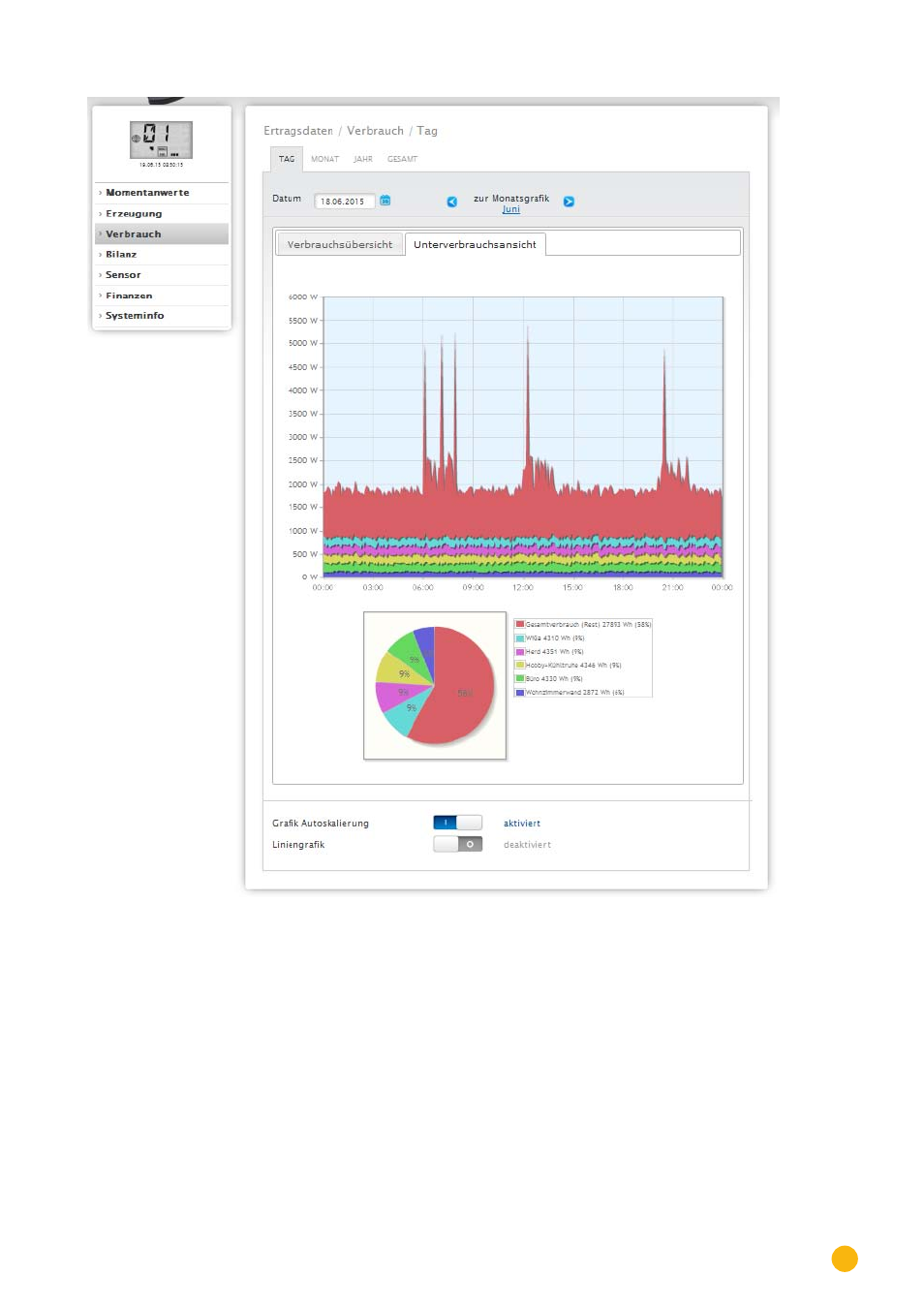Expand Systeminfo menu
The width and height of the screenshot is (924, 1307).
point(162,316)
